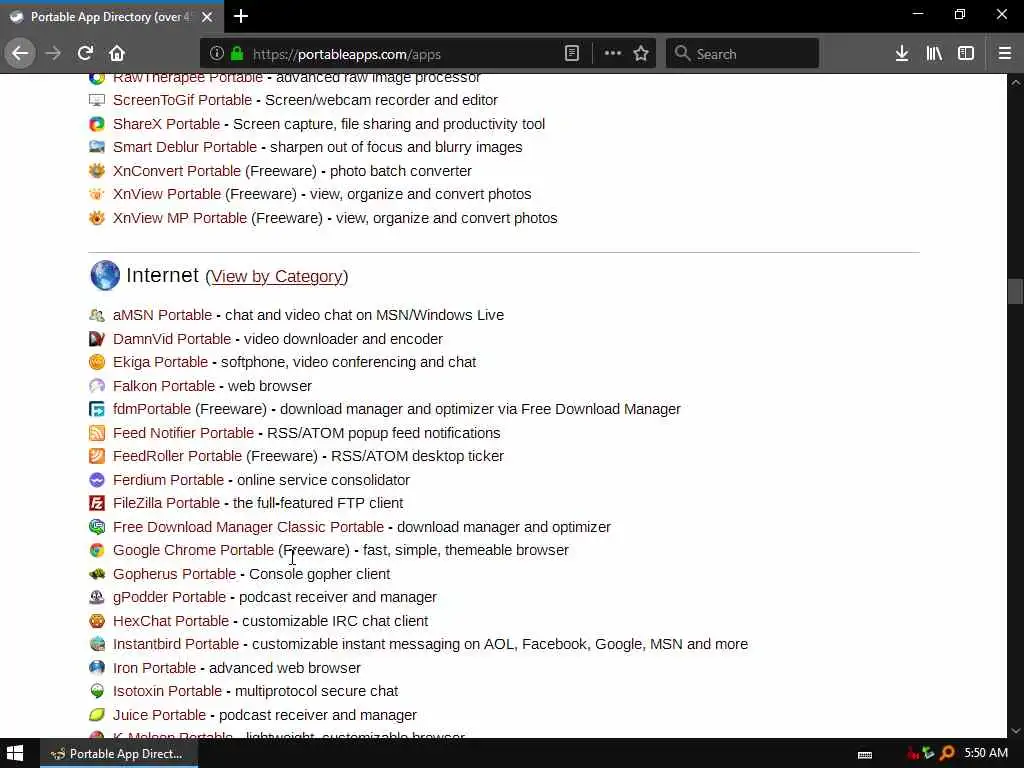The image size is (1024, 768).
Task: Click the Internet globe category icon
Action: coord(105,275)
